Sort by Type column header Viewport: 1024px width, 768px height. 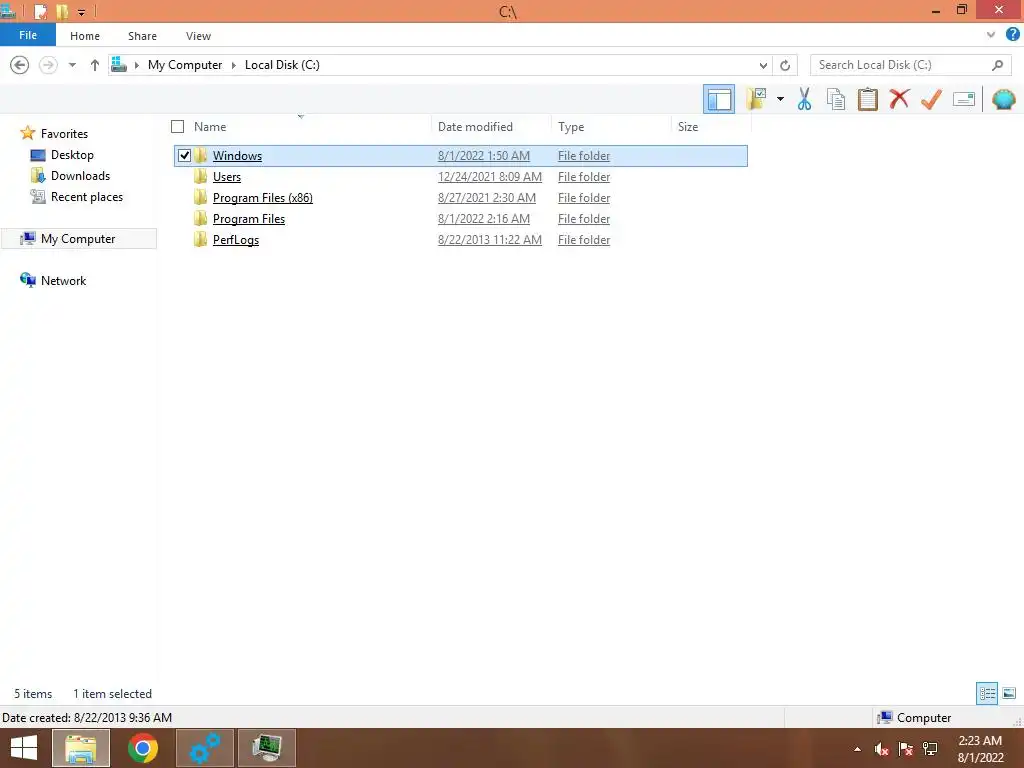click(x=571, y=127)
